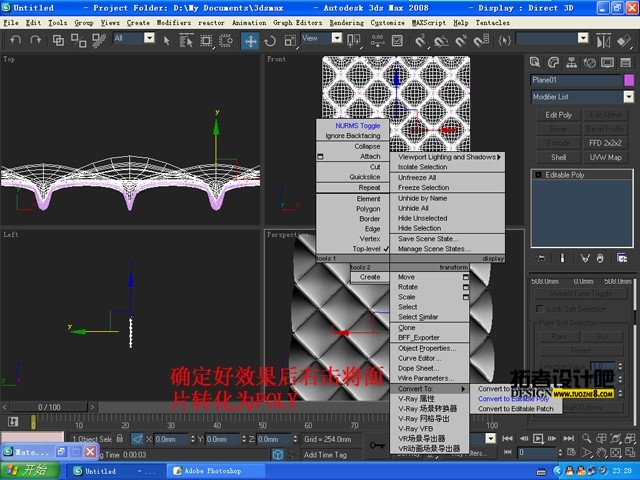Viewport: 640px width, 480px height.
Task: Click UVW Map modifier button
Action: coord(605,158)
